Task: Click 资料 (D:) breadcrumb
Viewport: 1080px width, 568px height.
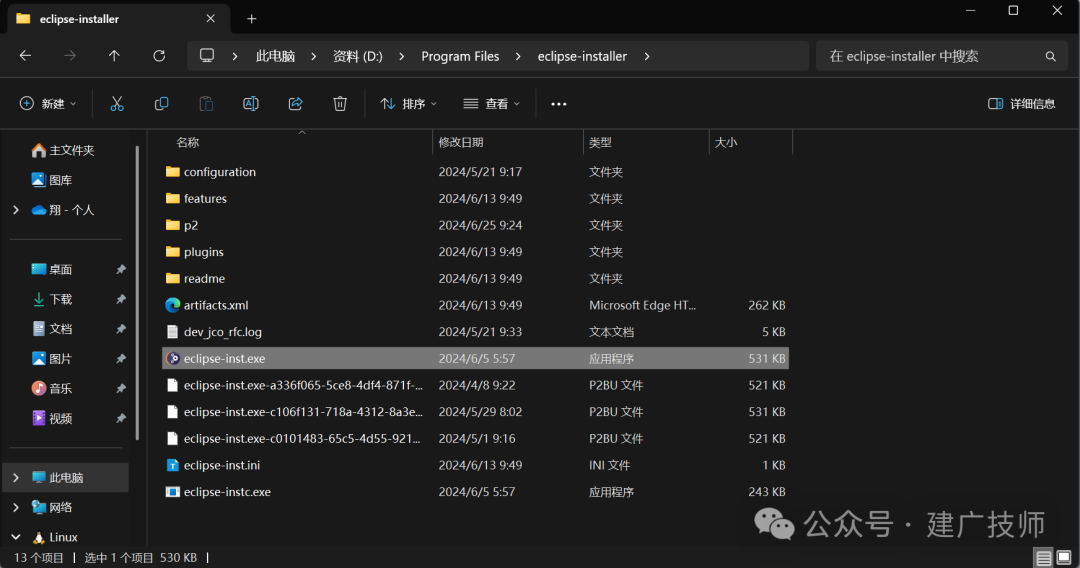Action: tap(357, 56)
